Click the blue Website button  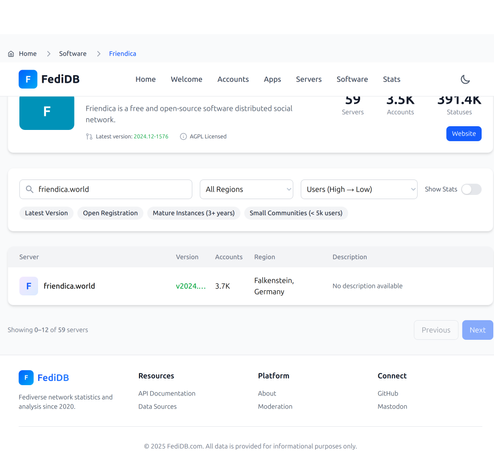click(x=464, y=134)
